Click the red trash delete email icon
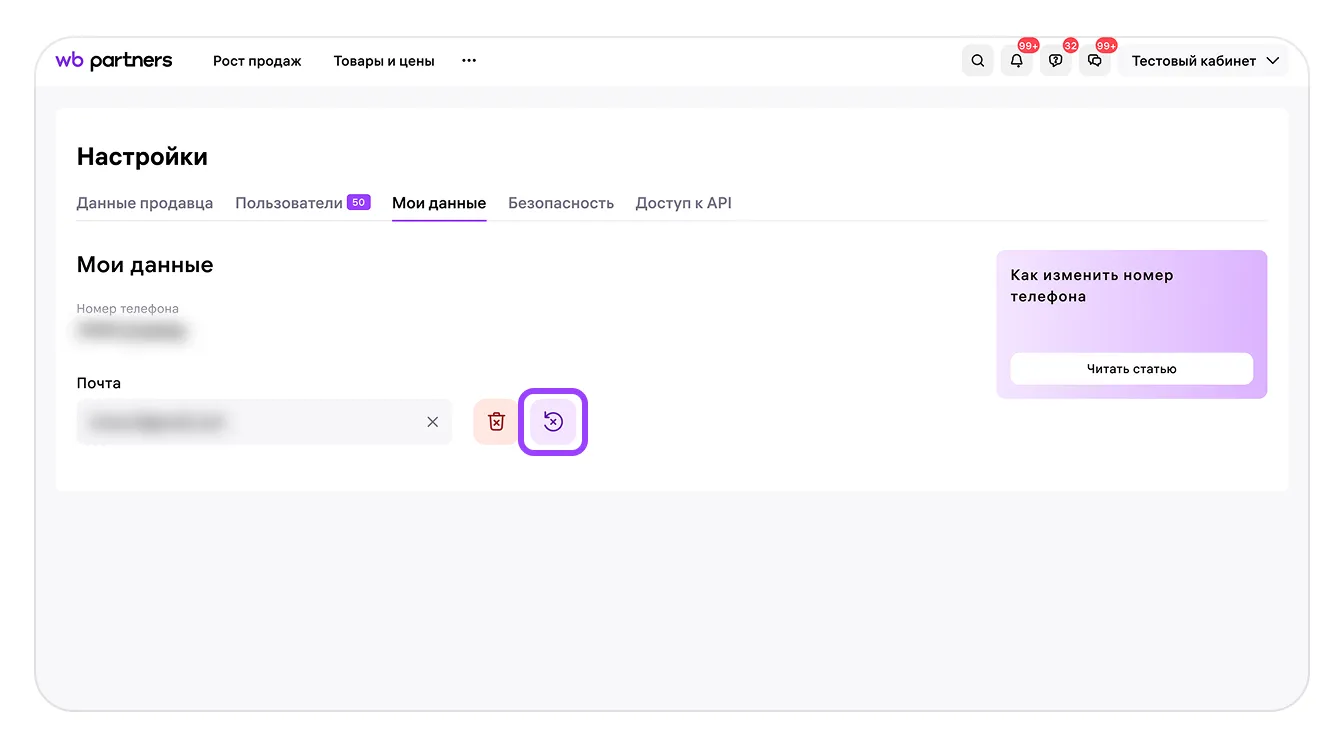 click(x=496, y=422)
